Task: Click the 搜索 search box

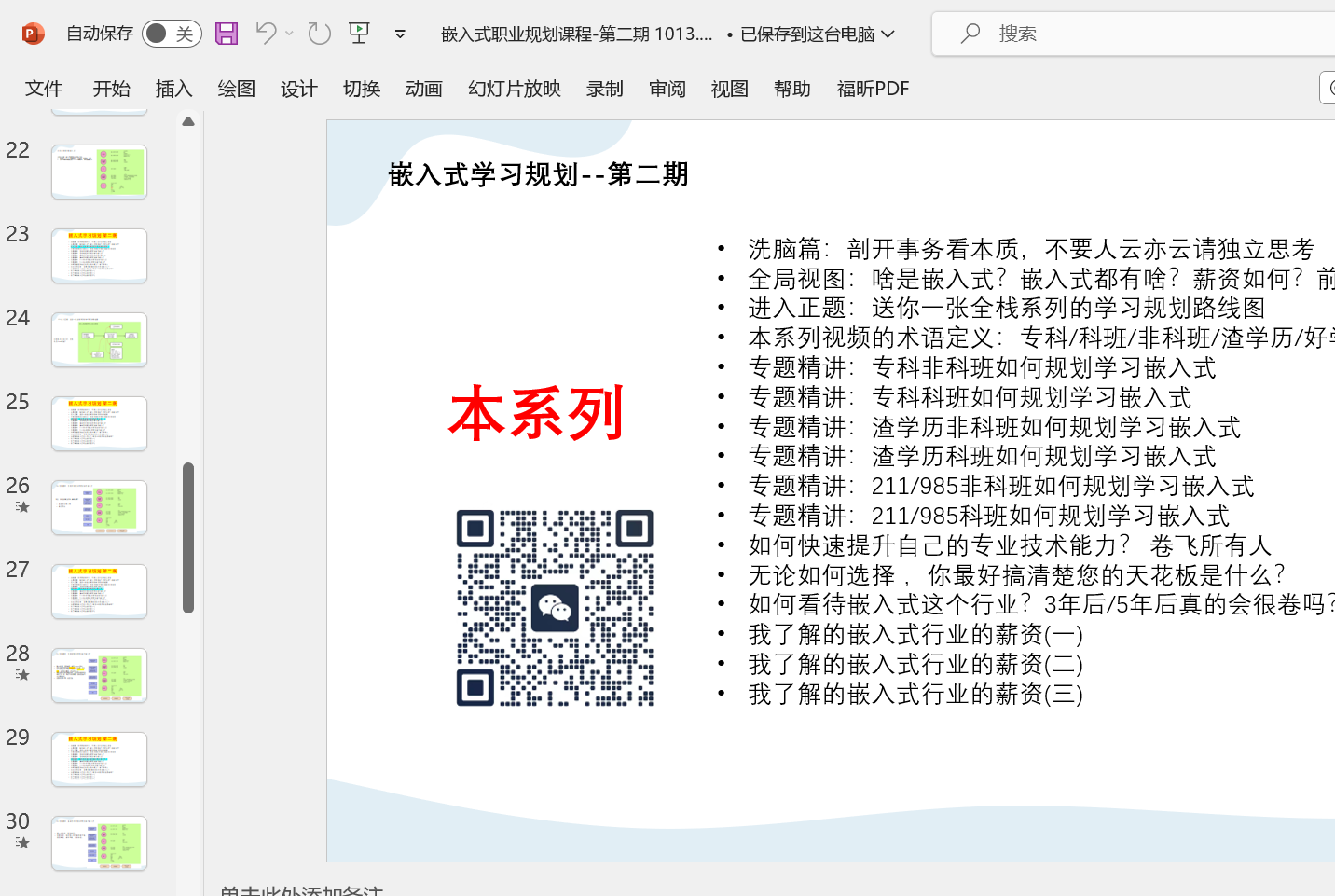Action: tap(1133, 34)
